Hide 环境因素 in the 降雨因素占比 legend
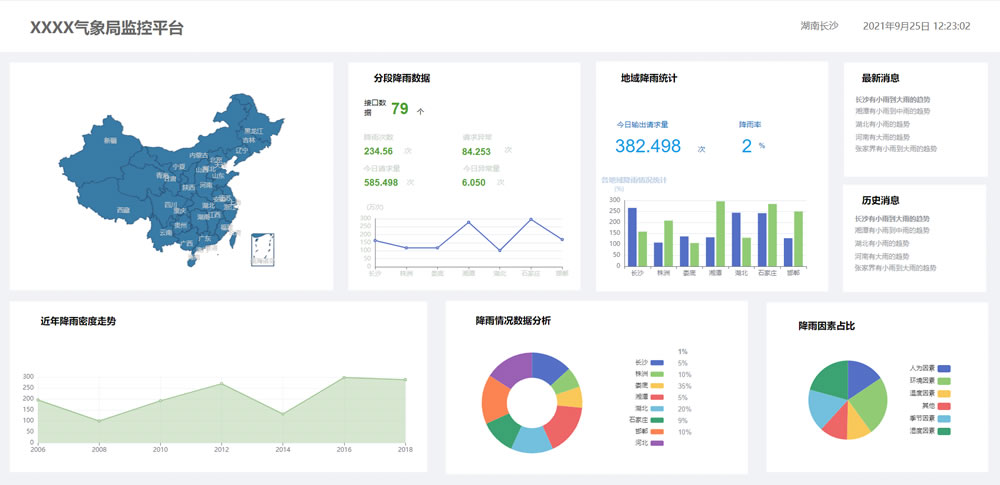Viewport: 1000px width, 485px height. (943, 381)
